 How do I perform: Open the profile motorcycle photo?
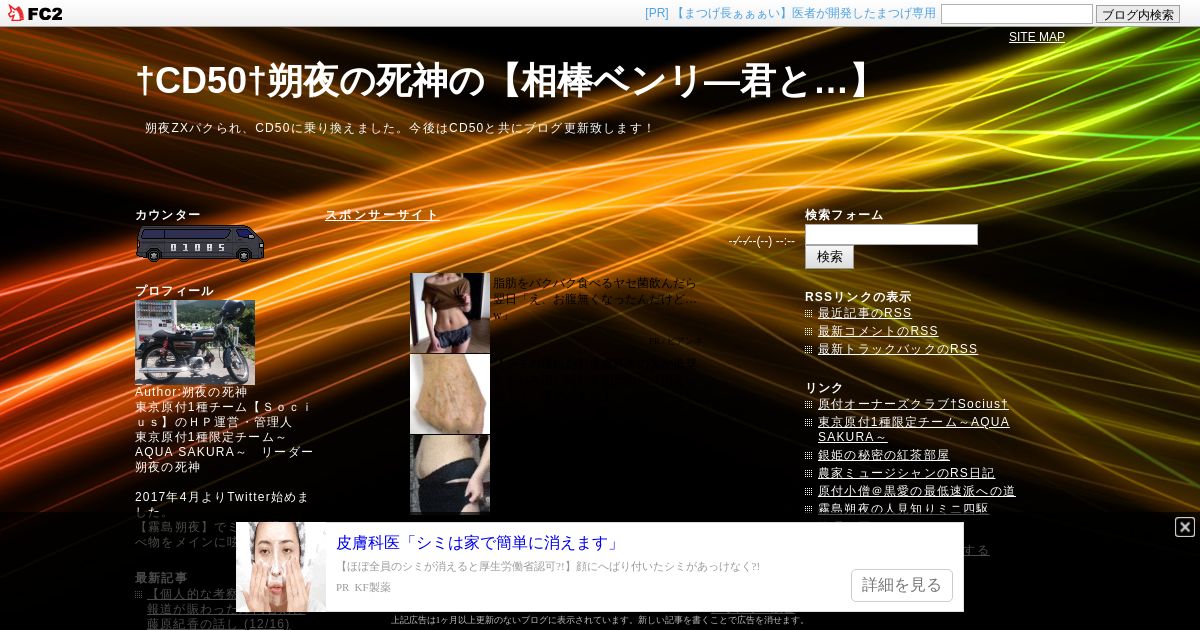(x=195, y=342)
